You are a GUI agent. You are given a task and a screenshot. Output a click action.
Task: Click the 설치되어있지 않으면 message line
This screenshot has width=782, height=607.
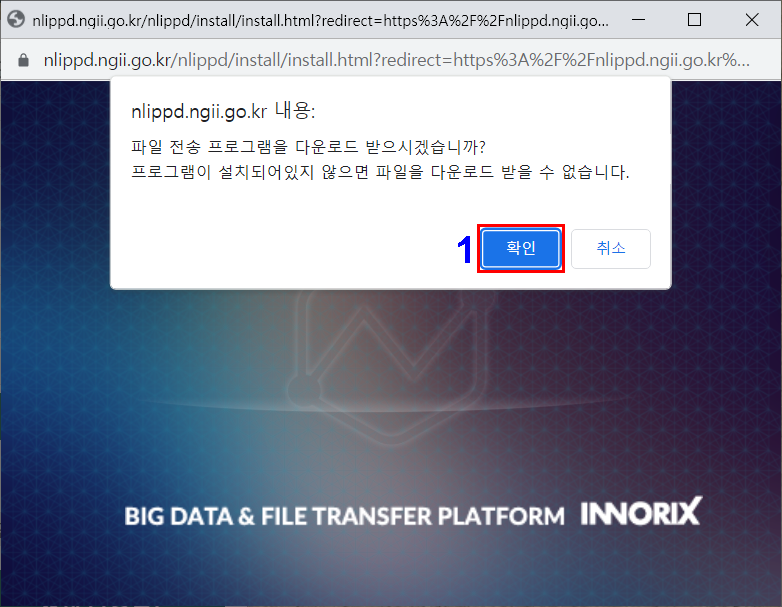380,173
